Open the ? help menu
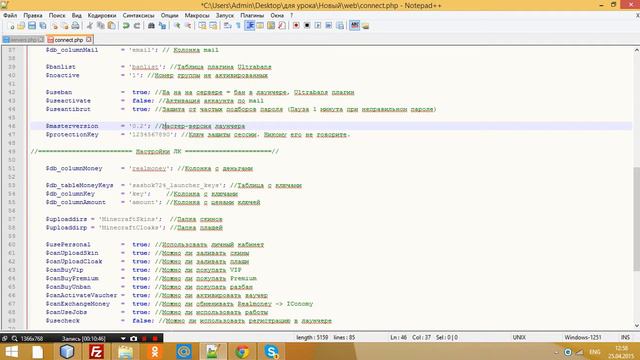Image resolution: width=640 pixels, height=360 pixels. [x=291, y=15]
